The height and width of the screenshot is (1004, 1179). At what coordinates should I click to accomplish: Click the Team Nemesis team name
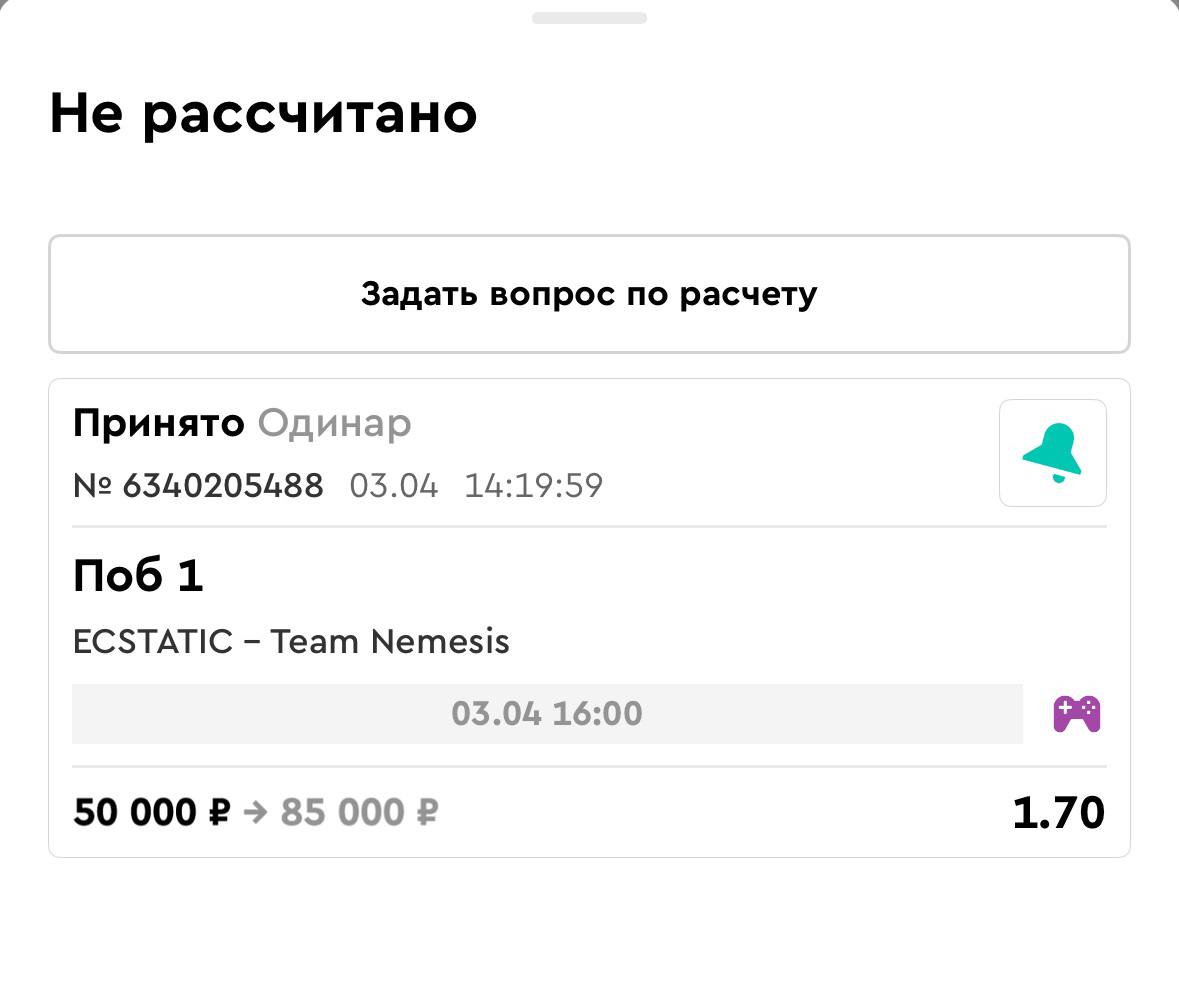click(390, 641)
